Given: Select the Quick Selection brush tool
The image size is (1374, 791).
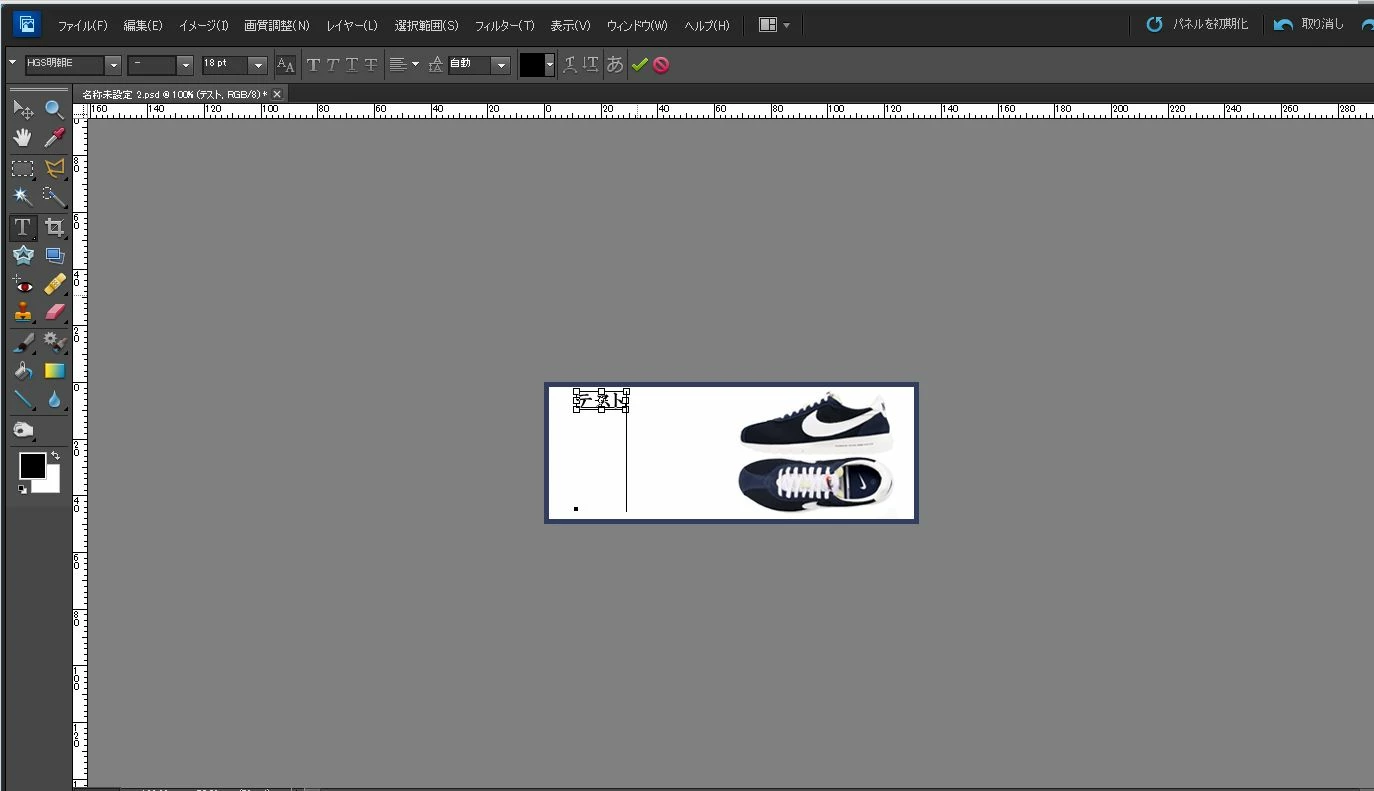Looking at the screenshot, I should point(54,196).
